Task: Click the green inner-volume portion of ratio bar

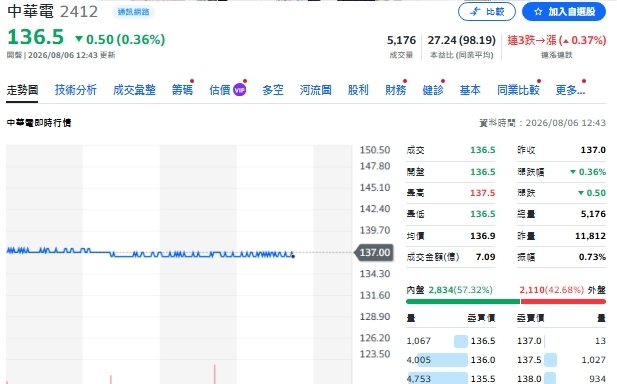Action: 463,301
